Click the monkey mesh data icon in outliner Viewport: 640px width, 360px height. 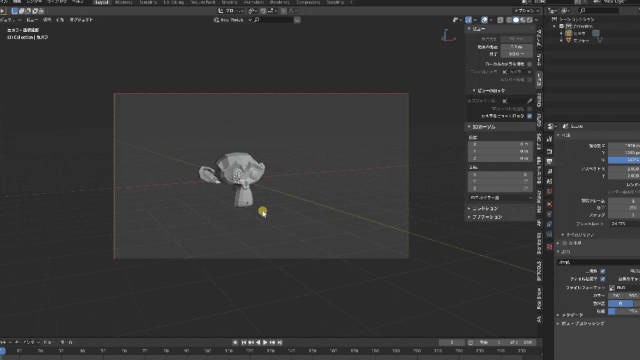click(x=600, y=40)
